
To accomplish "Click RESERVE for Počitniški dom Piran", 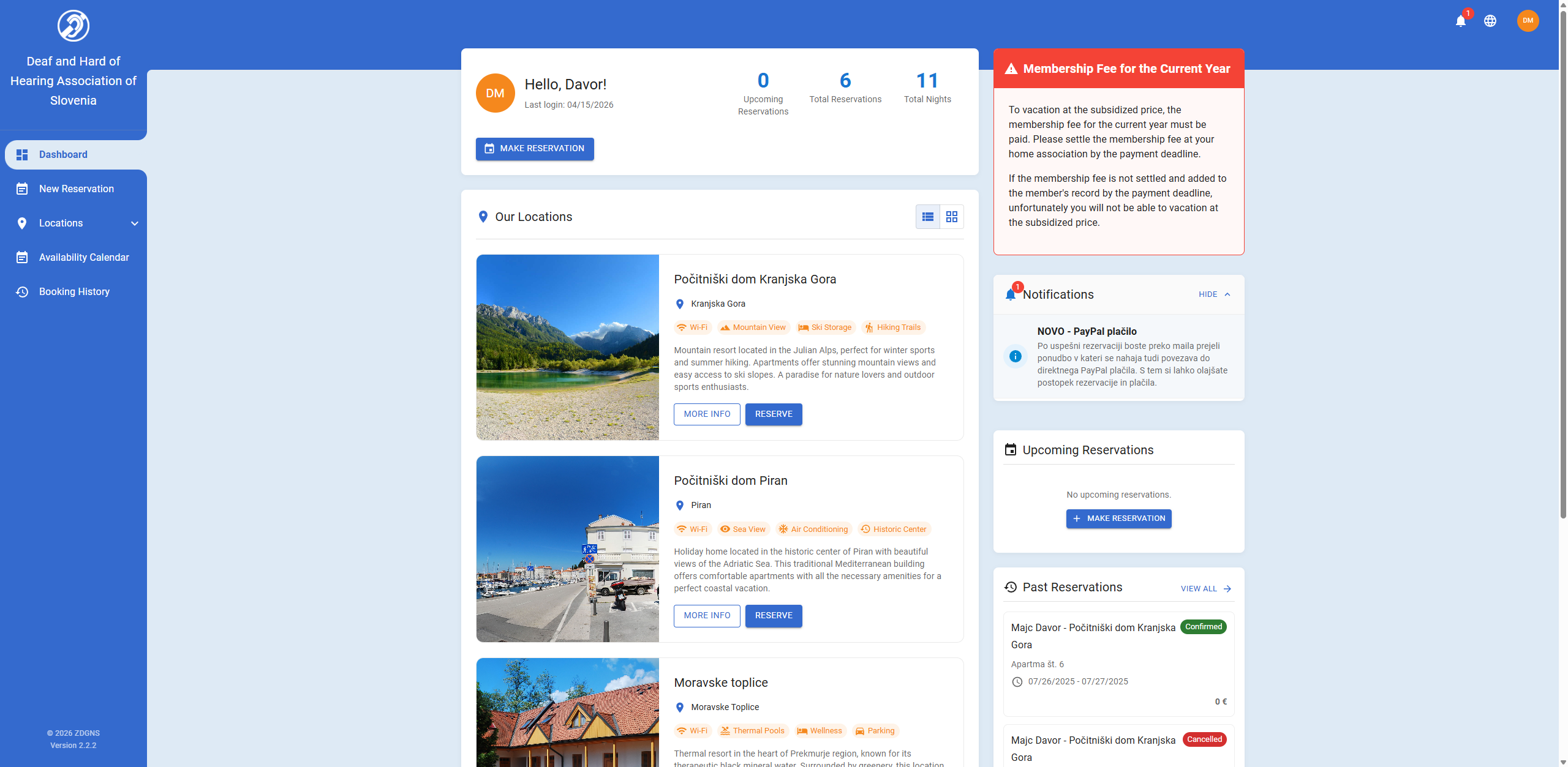I will pyautogui.click(x=774, y=616).
